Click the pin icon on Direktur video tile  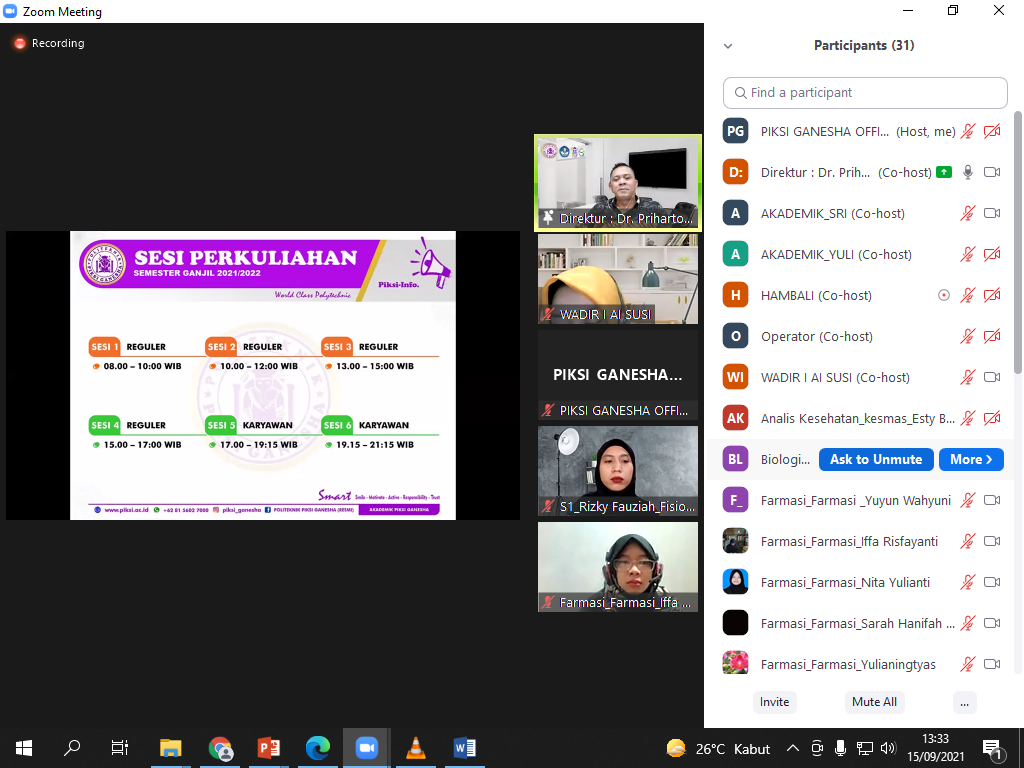[548, 218]
